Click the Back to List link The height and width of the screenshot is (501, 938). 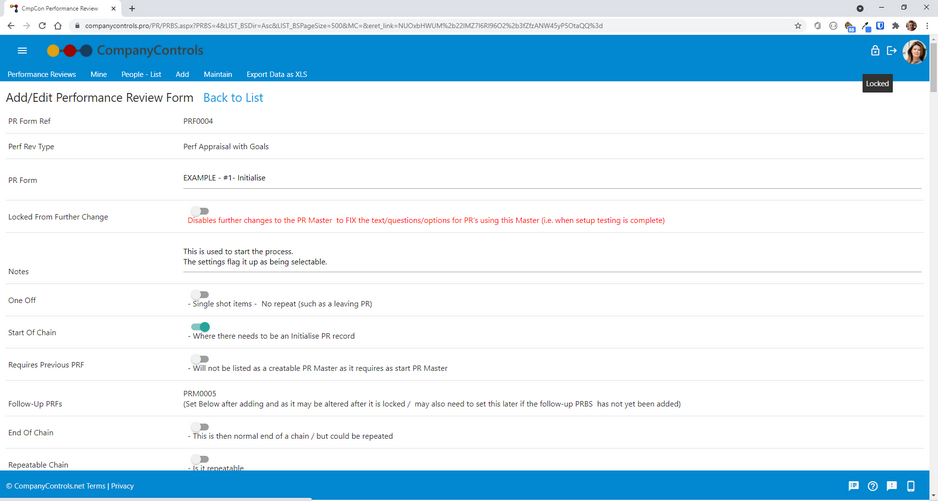233,98
